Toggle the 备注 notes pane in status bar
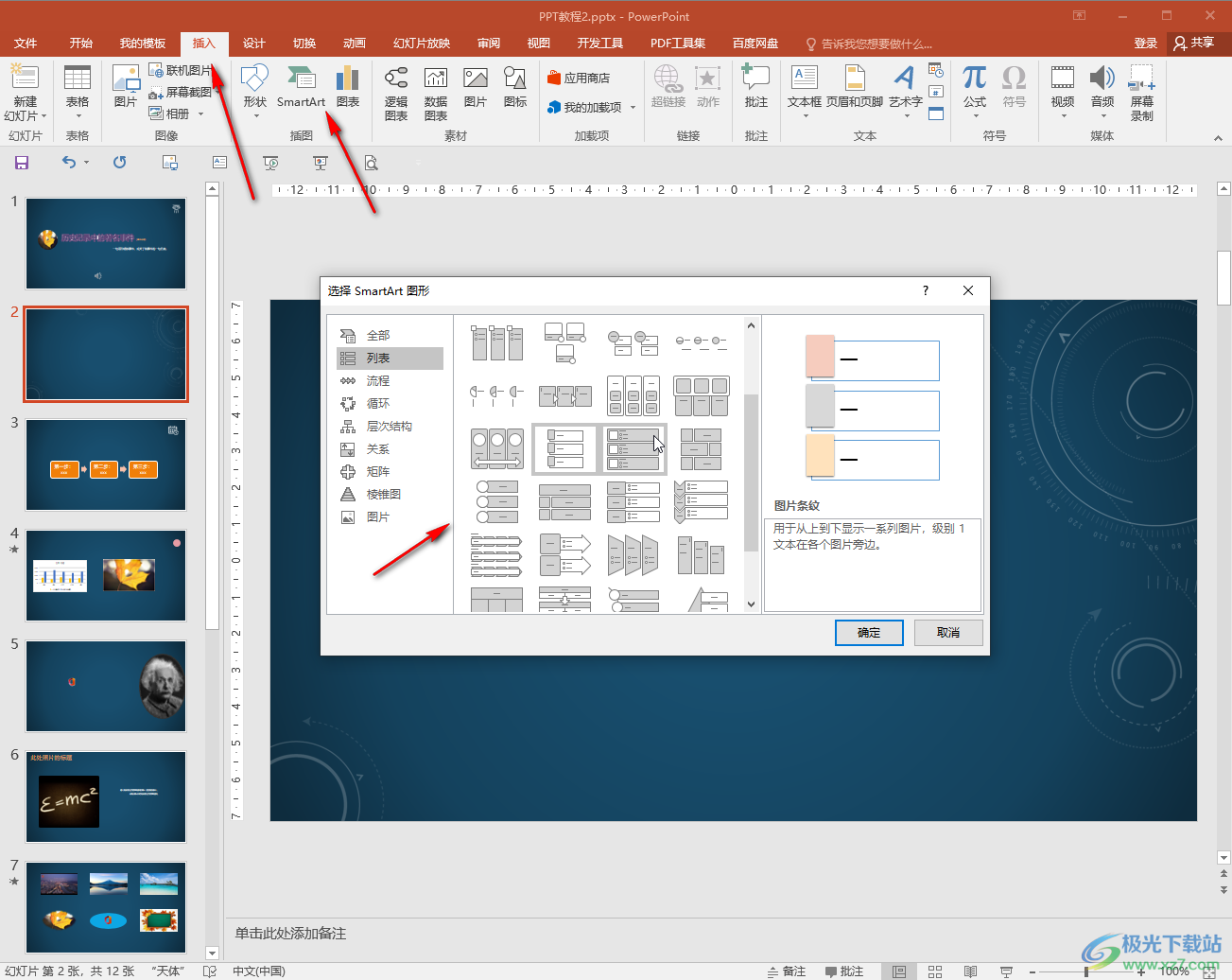1232x980 pixels. point(787,971)
